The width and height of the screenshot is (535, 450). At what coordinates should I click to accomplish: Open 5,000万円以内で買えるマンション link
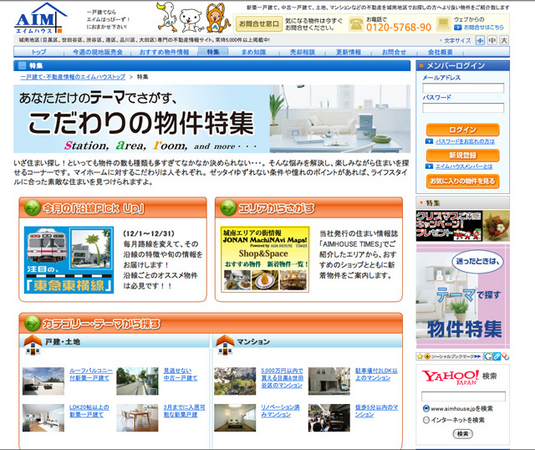pos(282,378)
